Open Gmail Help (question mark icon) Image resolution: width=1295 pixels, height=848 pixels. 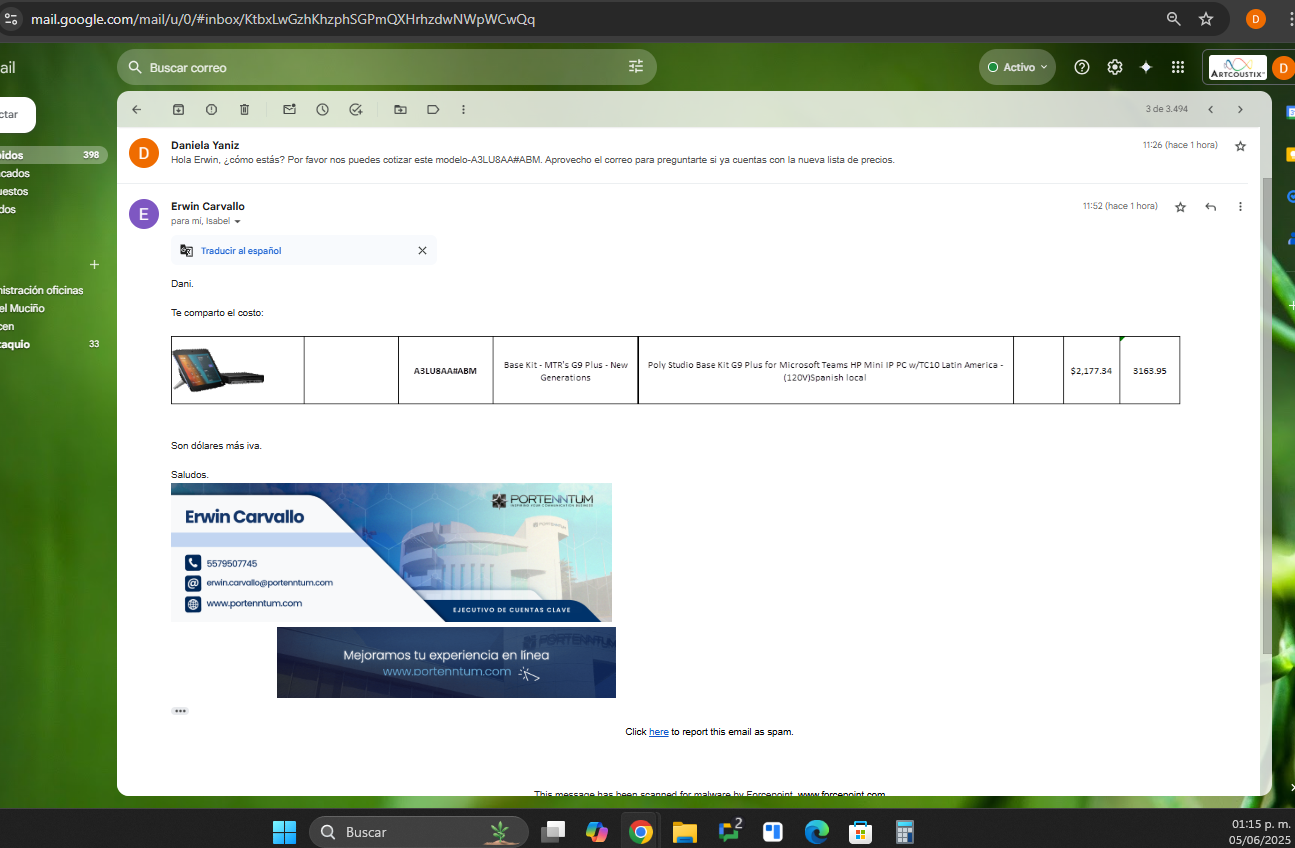tap(1082, 67)
